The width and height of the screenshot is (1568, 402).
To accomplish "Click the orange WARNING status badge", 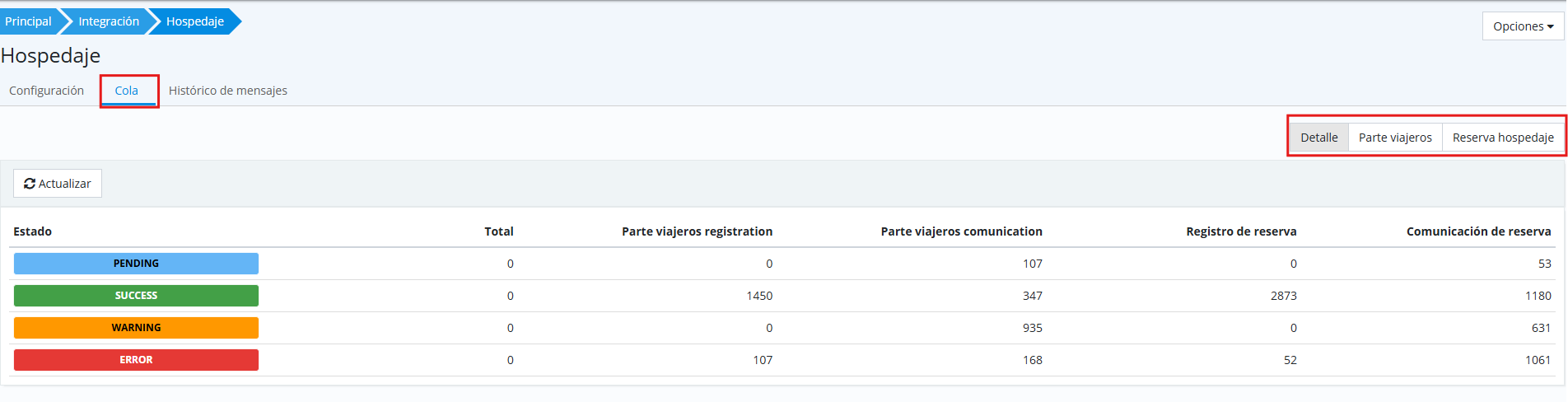I will [136, 328].
